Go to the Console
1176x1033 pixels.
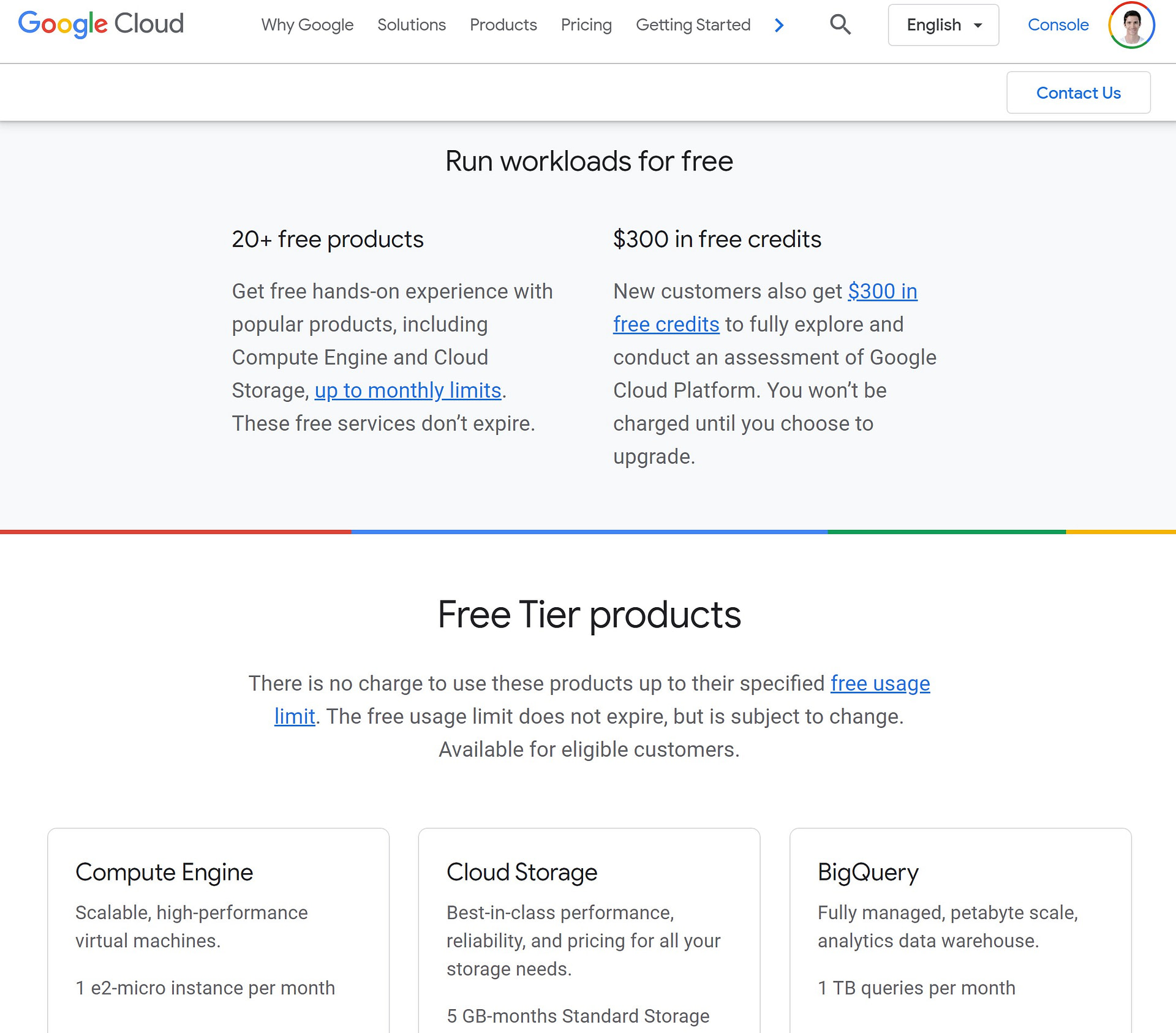pos(1058,25)
